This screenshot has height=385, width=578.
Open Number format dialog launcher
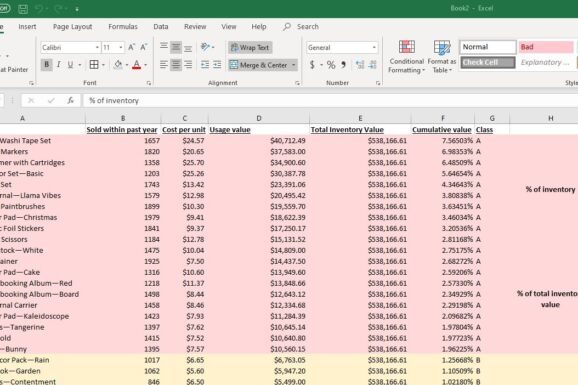(x=378, y=83)
